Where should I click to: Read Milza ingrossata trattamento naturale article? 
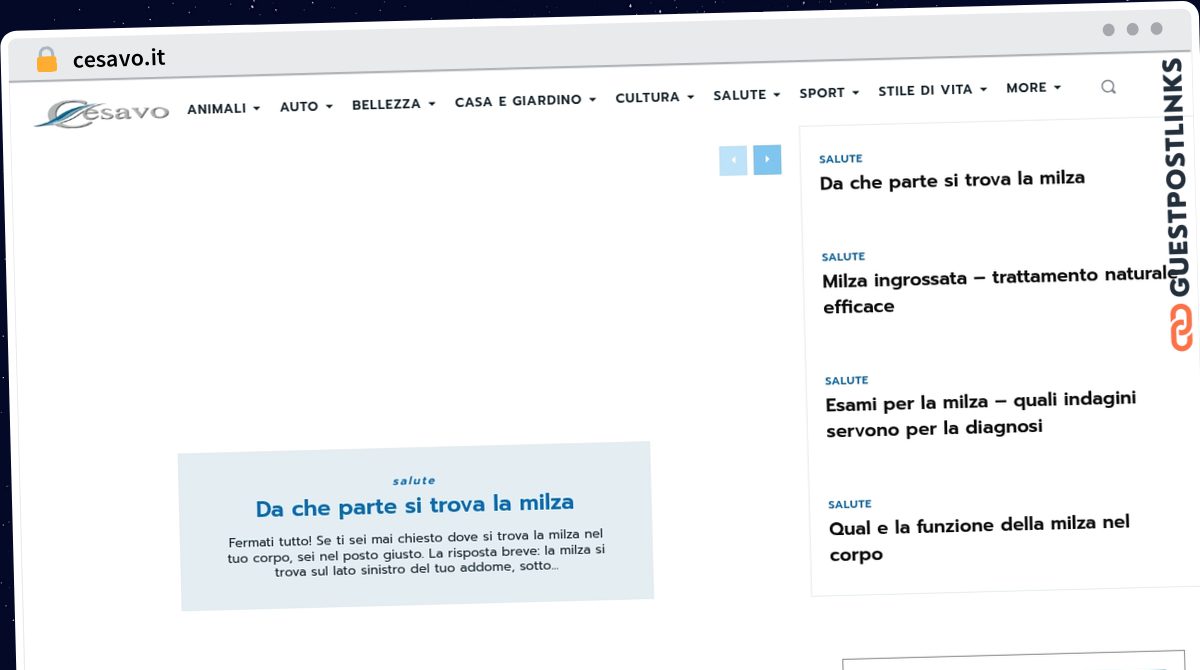[995, 291]
